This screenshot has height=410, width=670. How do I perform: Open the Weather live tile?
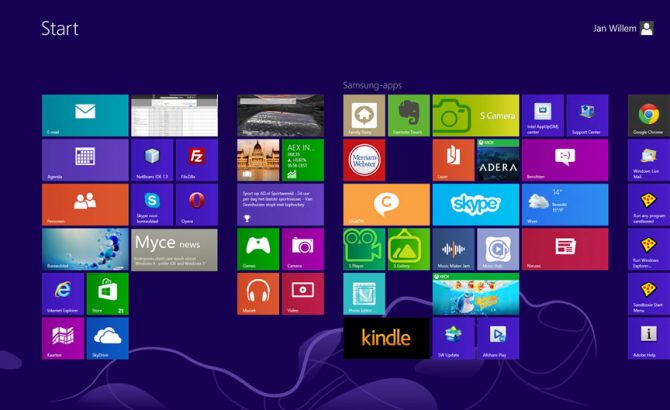coord(565,205)
